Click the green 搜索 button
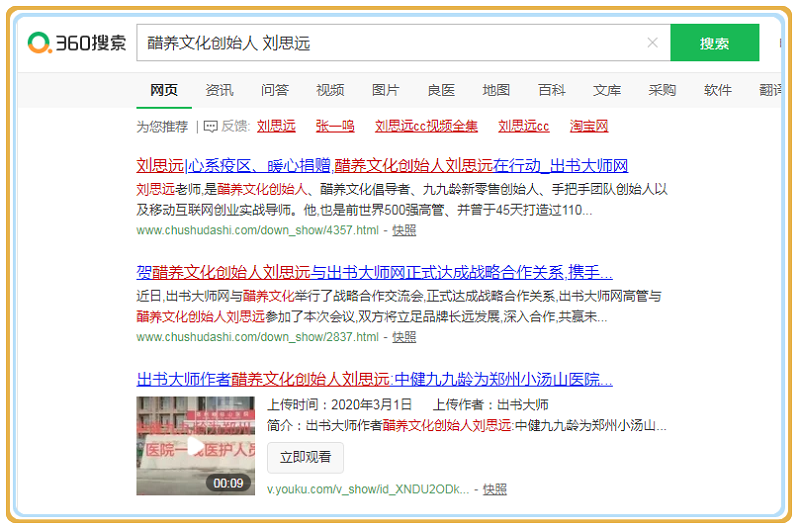Screen dimensions: 800x530 coord(714,43)
